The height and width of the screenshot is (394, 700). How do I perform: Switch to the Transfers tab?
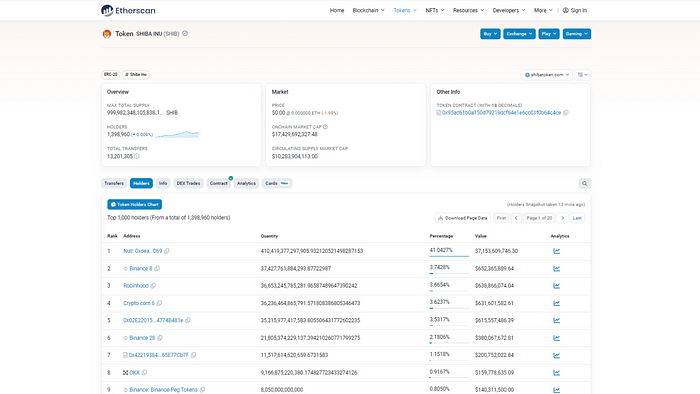[x=114, y=183]
